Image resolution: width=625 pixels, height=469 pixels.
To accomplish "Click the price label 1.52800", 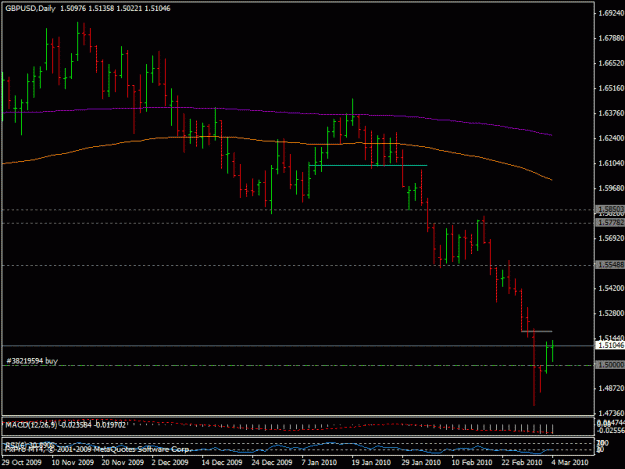I will coord(611,313).
